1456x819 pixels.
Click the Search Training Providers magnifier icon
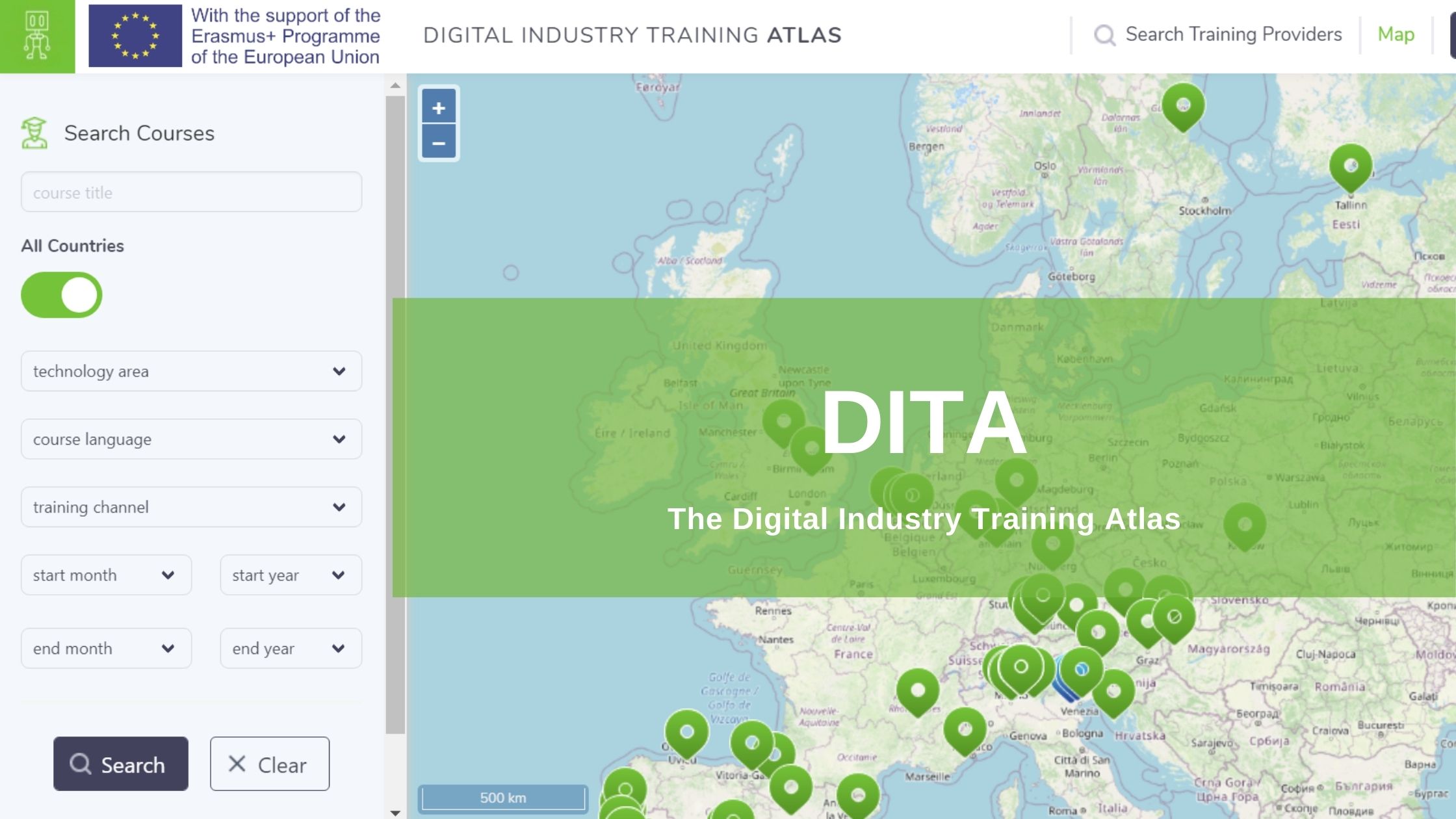point(1104,34)
